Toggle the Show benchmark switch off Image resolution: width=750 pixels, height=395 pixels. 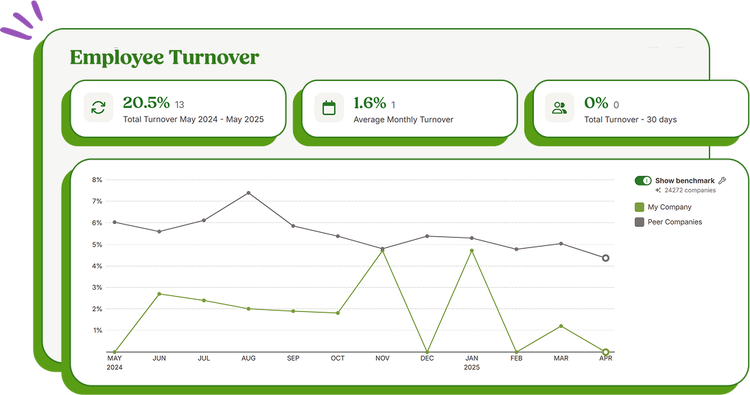[x=643, y=180]
